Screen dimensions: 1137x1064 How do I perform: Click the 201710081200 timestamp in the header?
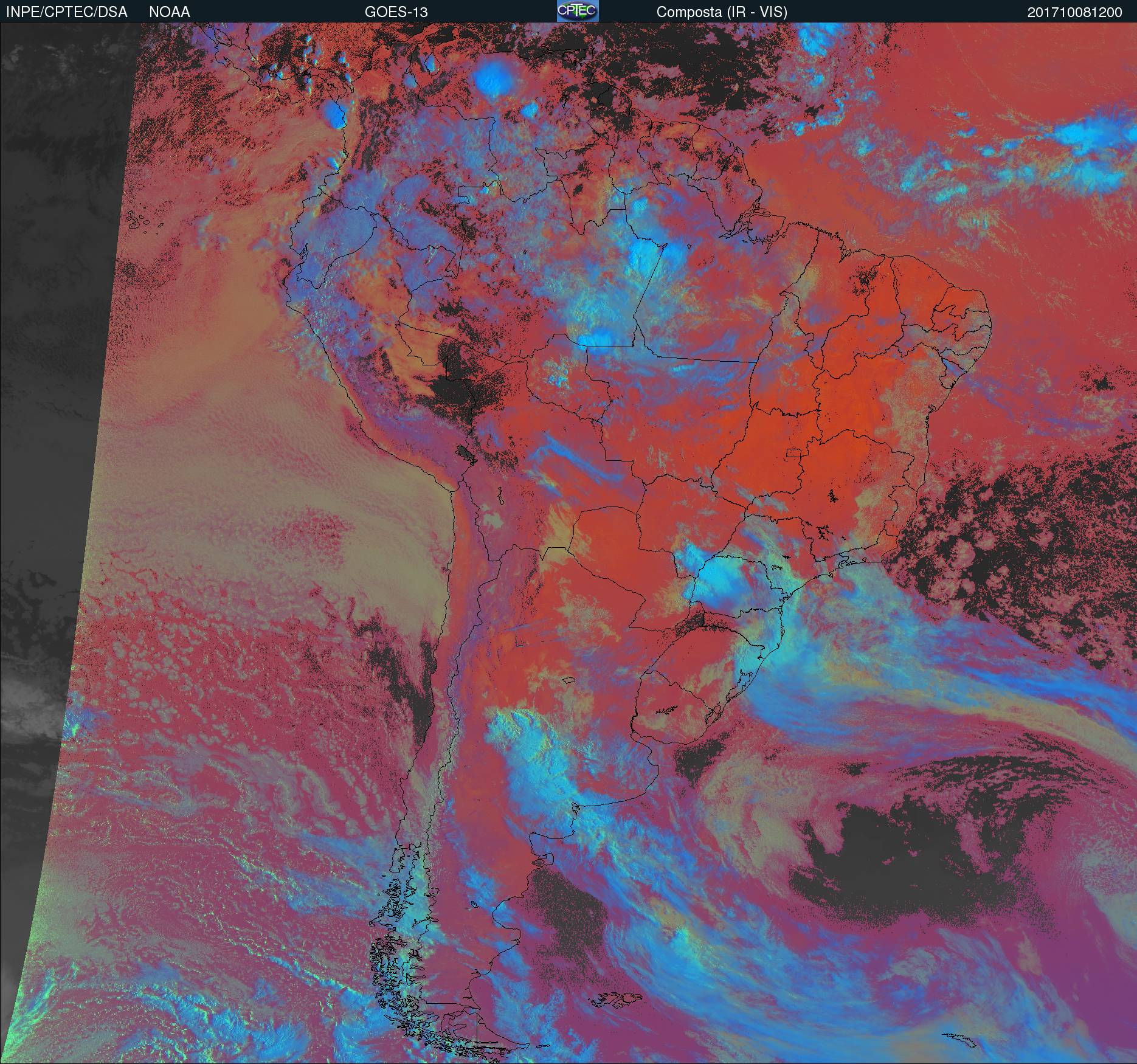1074,12
